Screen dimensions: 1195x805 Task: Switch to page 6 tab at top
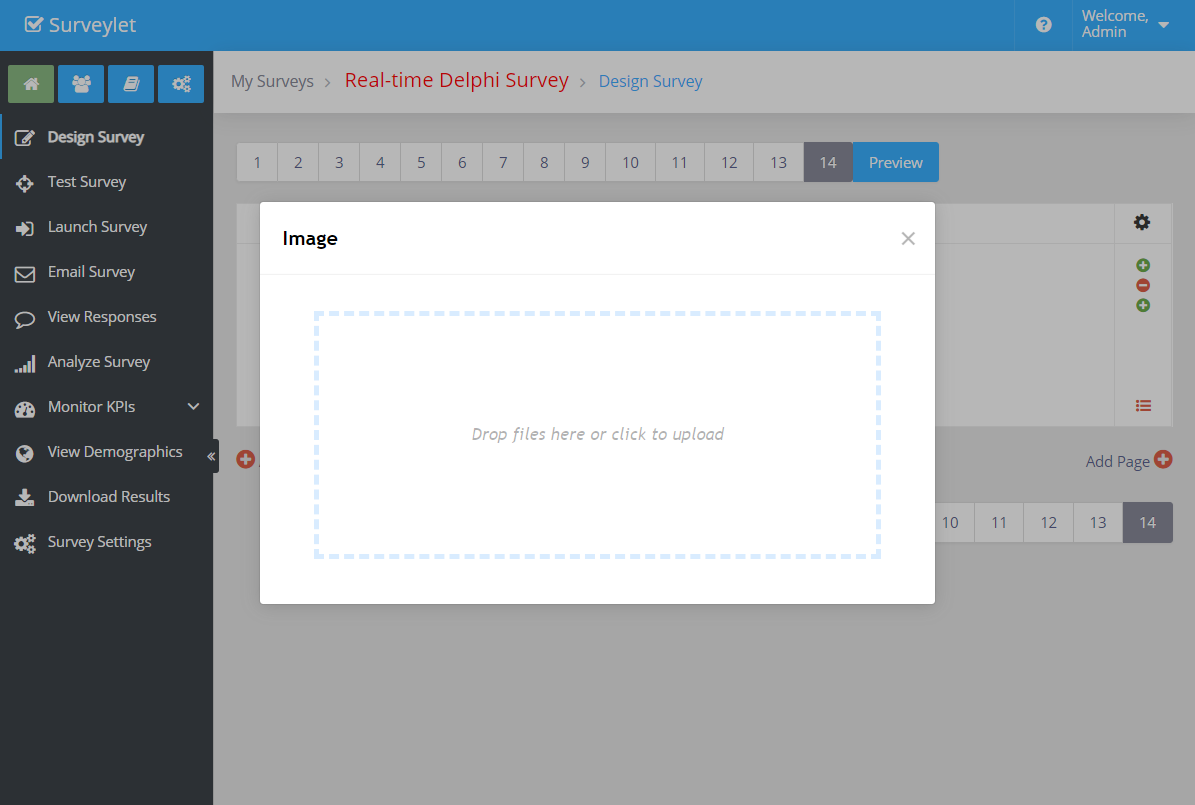[x=462, y=162]
